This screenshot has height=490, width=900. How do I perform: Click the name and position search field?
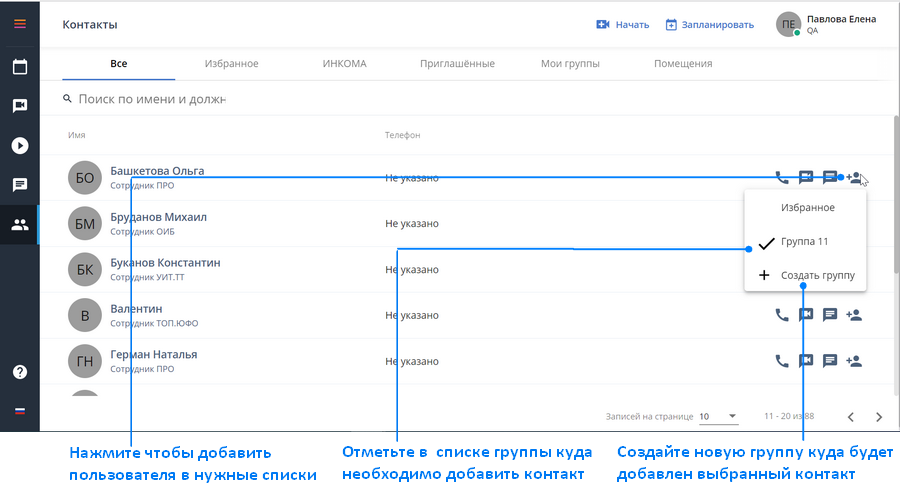pos(152,99)
